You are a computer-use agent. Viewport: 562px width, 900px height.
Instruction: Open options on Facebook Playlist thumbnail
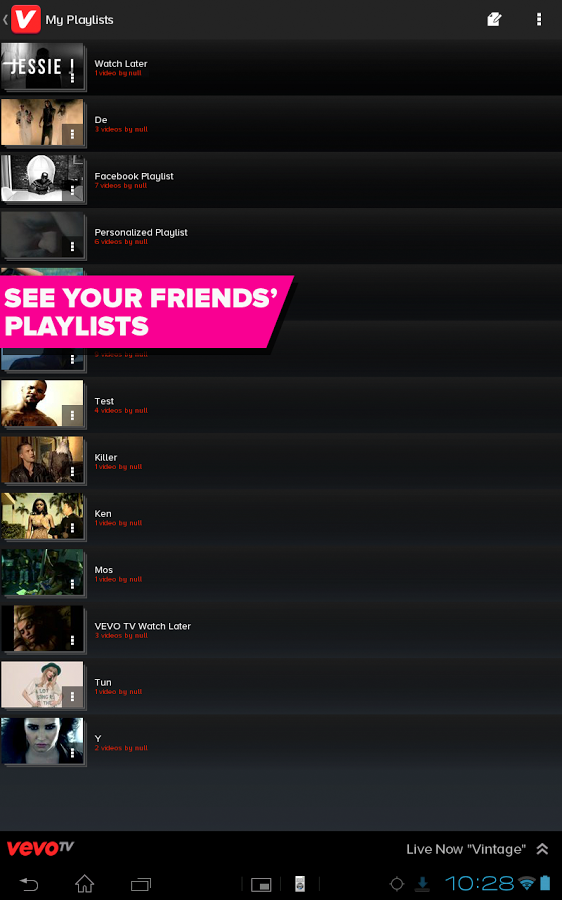[72, 190]
